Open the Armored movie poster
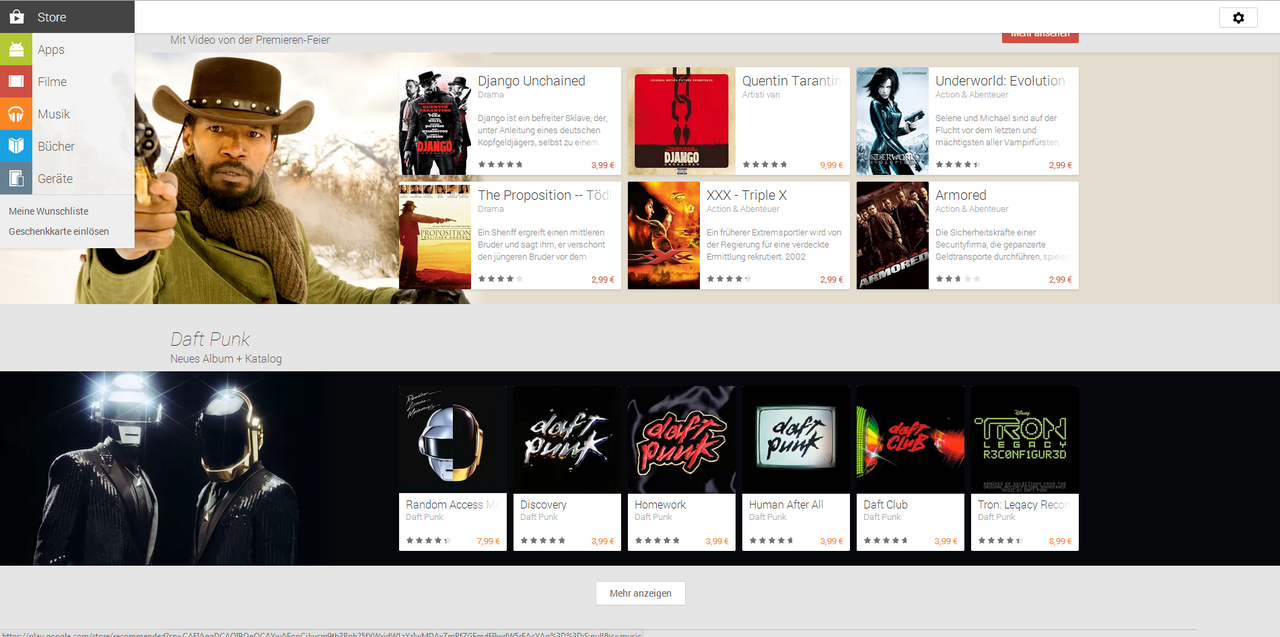This screenshot has width=1280, height=637. tap(892, 235)
